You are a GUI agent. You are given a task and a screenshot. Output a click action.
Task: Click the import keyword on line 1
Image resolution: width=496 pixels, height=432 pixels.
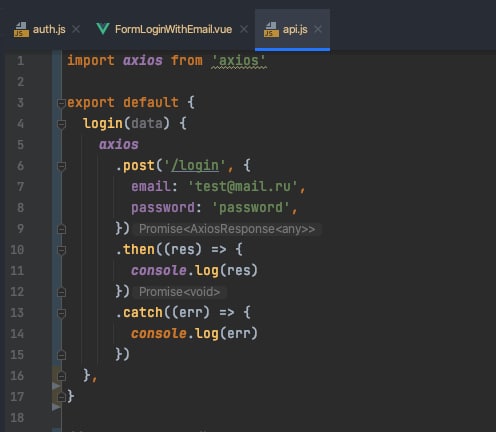[x=91, y=61]
